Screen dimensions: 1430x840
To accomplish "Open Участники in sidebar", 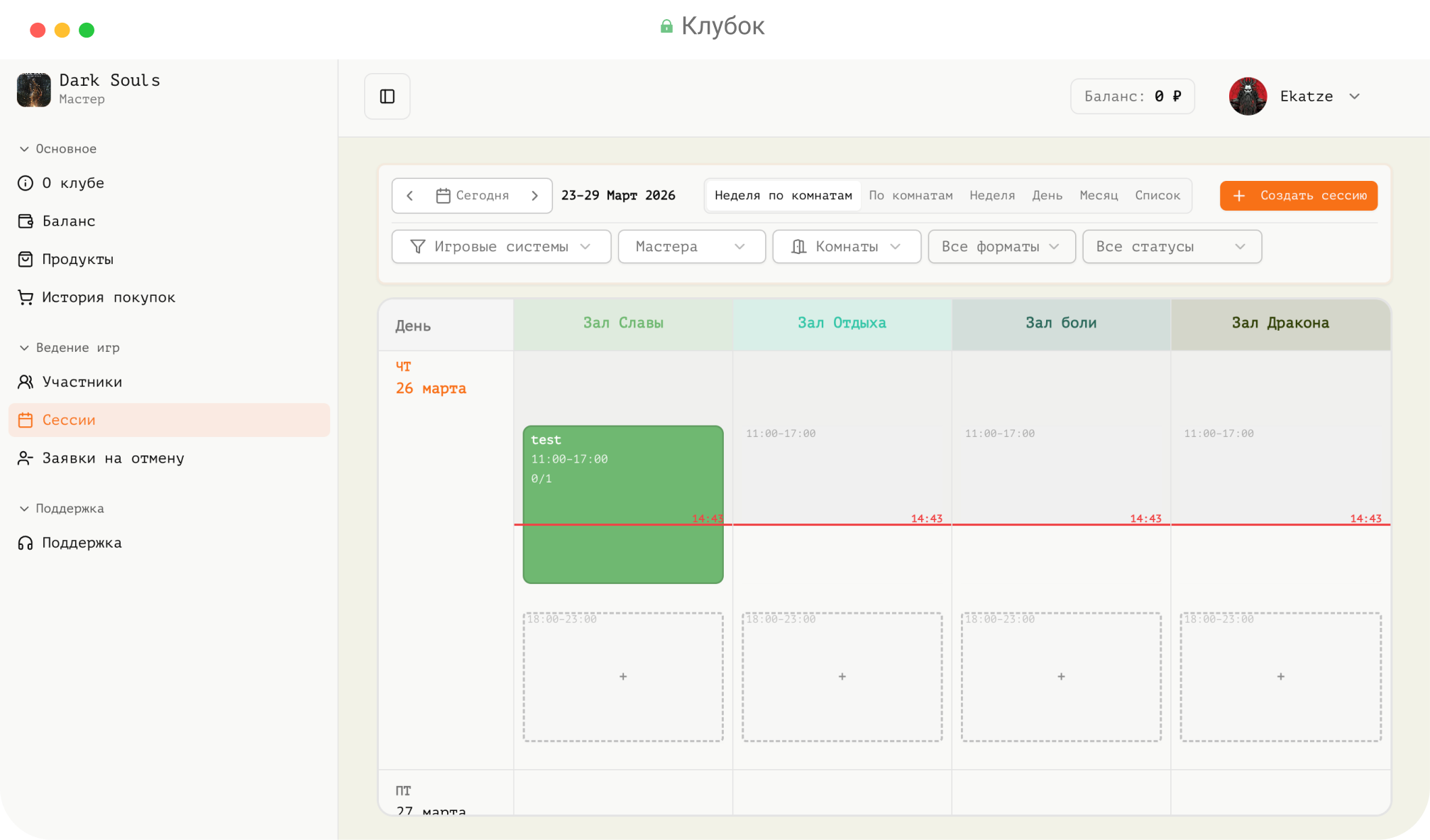I will (82, 382).
